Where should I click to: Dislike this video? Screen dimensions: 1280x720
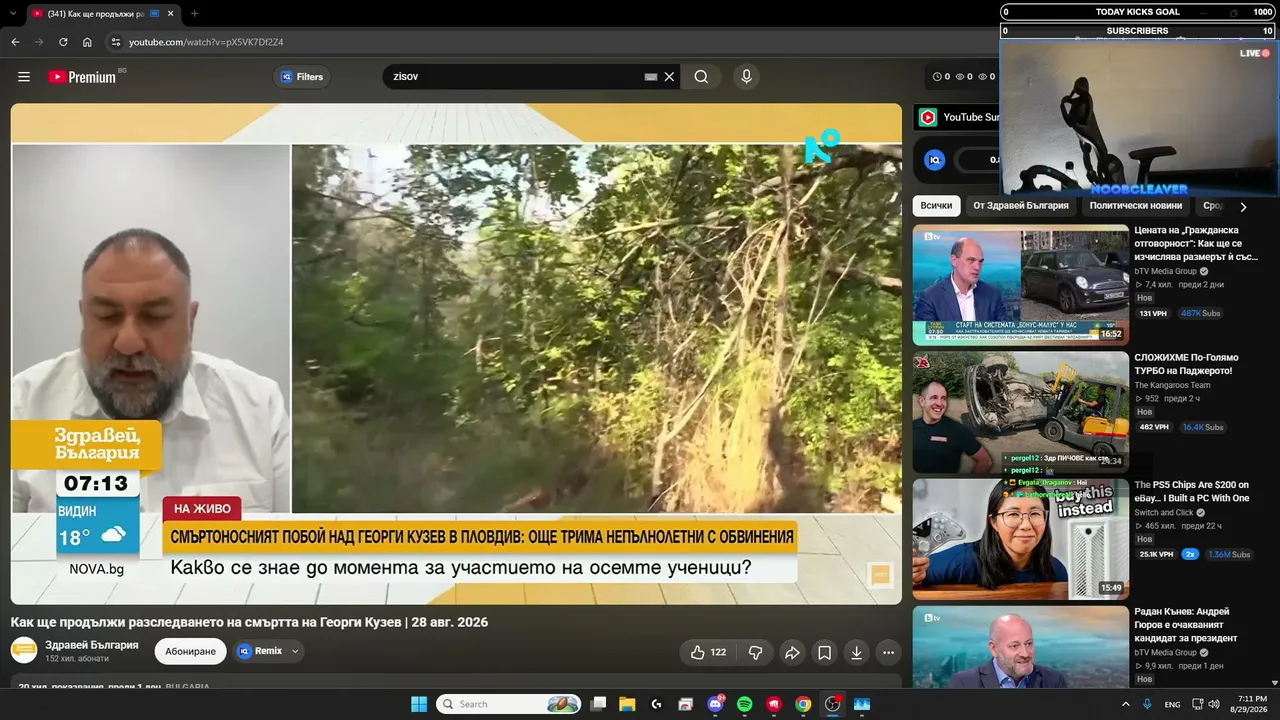click(x=755, y=652)
